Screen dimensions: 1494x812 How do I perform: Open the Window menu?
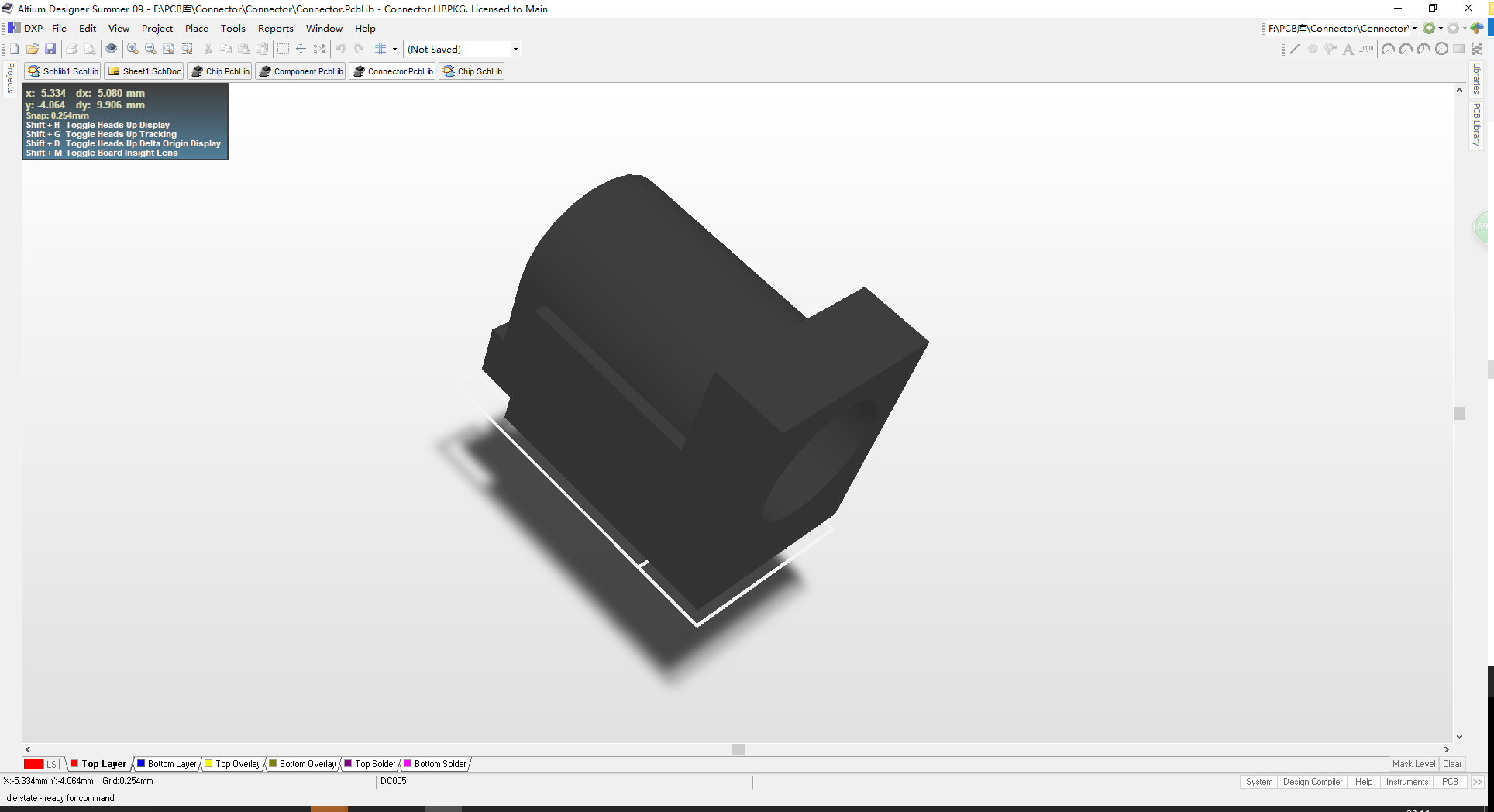(x=324, y=28)
